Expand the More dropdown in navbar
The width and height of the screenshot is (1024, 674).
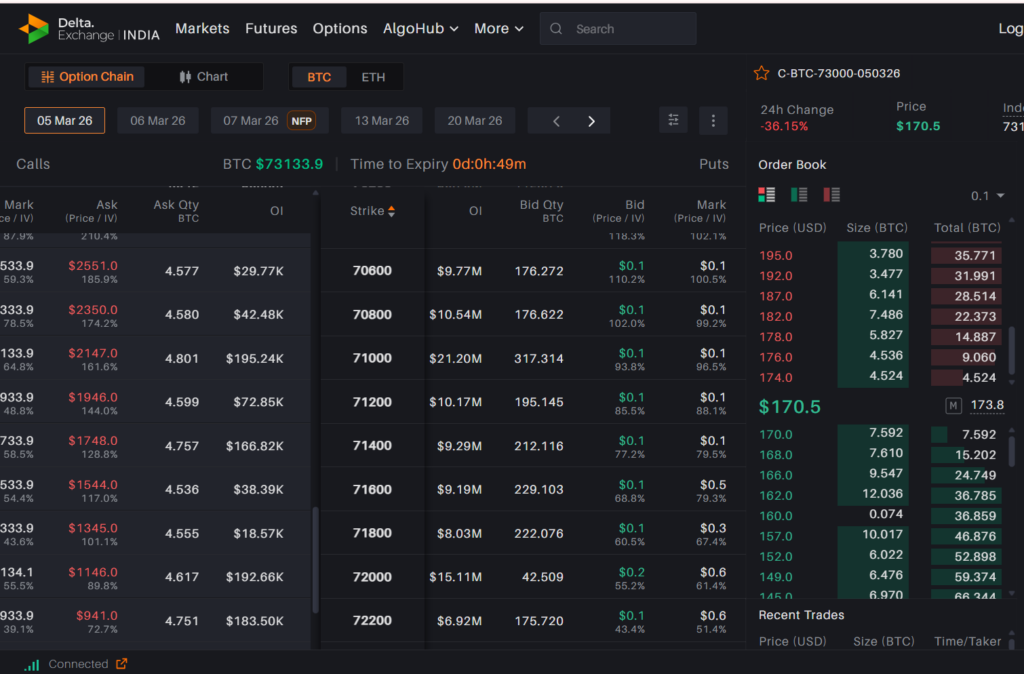[498, 29]
